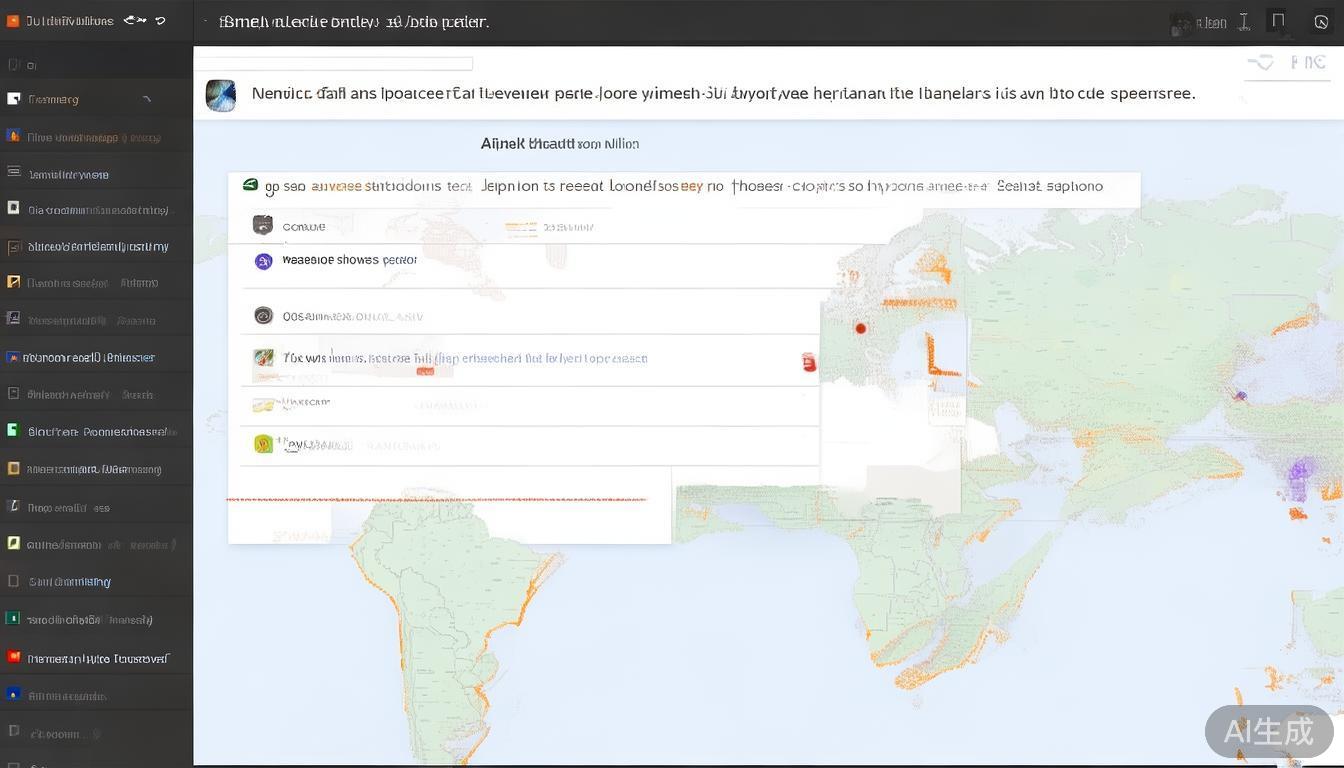Click the round dark spiral icon in third row

pos(263,316)
